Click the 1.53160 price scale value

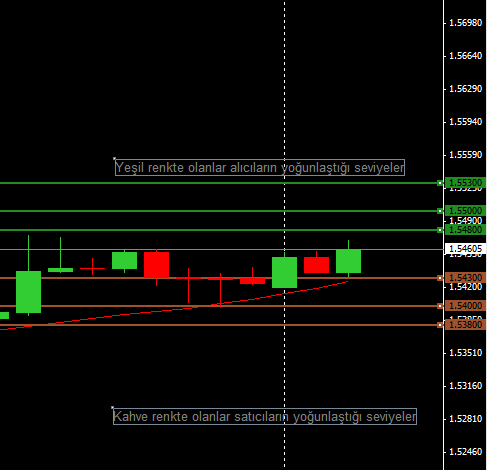pyautogui.click(x=465, y=386)
